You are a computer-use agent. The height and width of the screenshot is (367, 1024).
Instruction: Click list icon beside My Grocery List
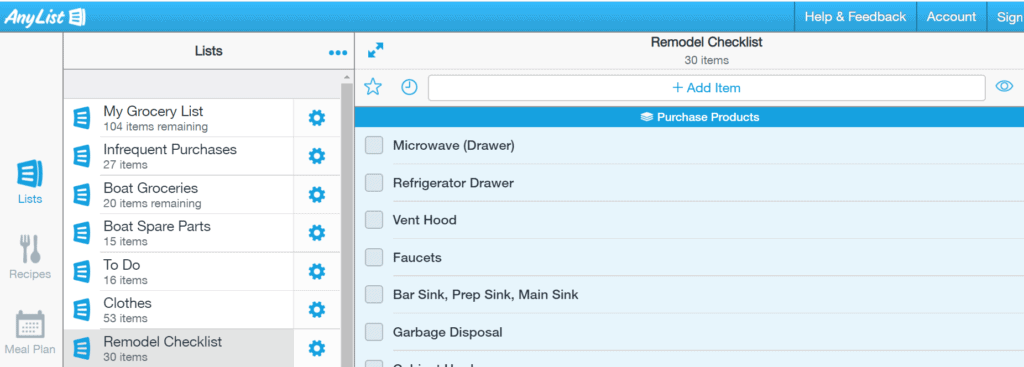tap(82, 118)
